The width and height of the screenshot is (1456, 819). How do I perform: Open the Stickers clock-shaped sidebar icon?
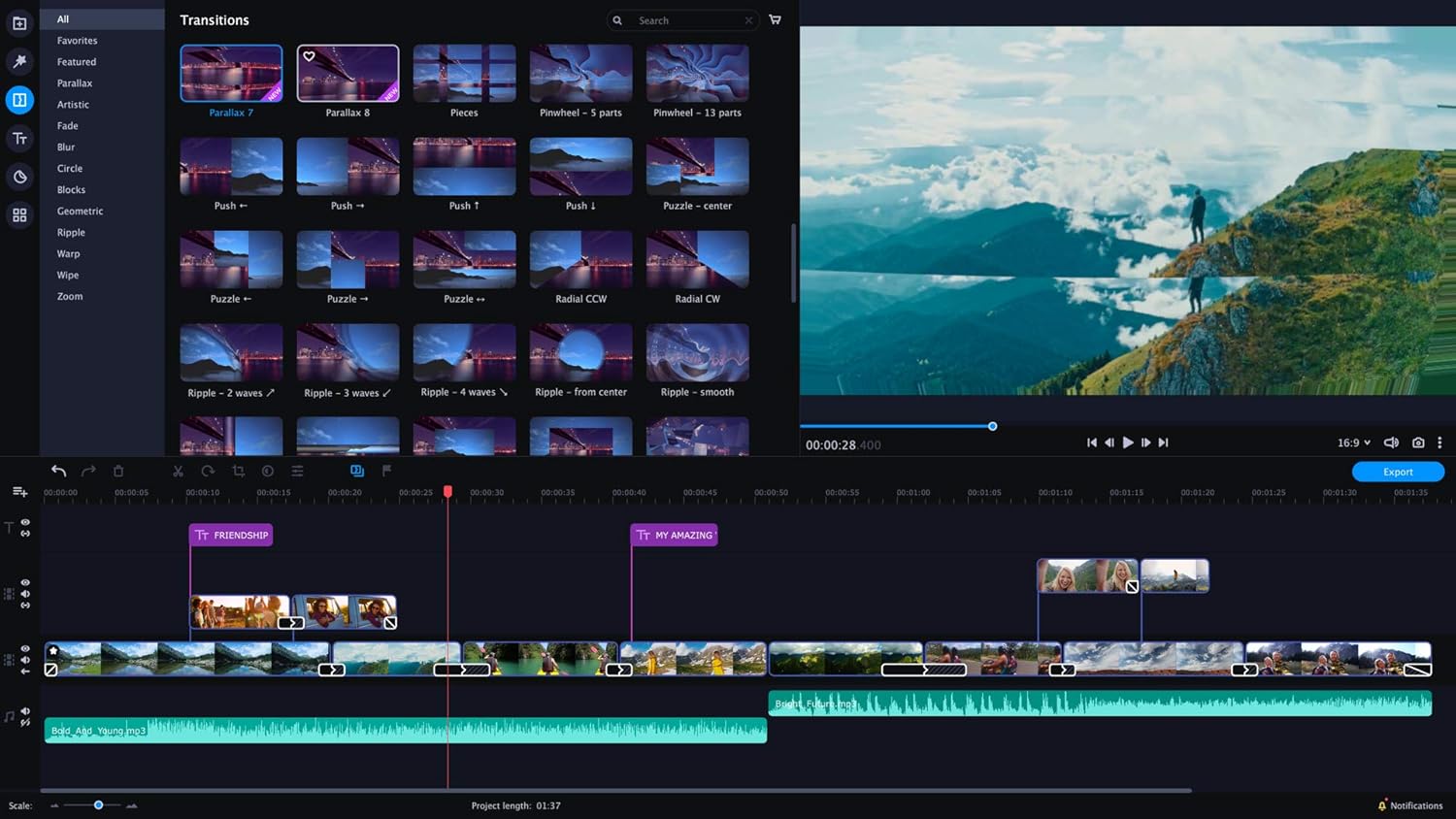[x=19, y=177]
